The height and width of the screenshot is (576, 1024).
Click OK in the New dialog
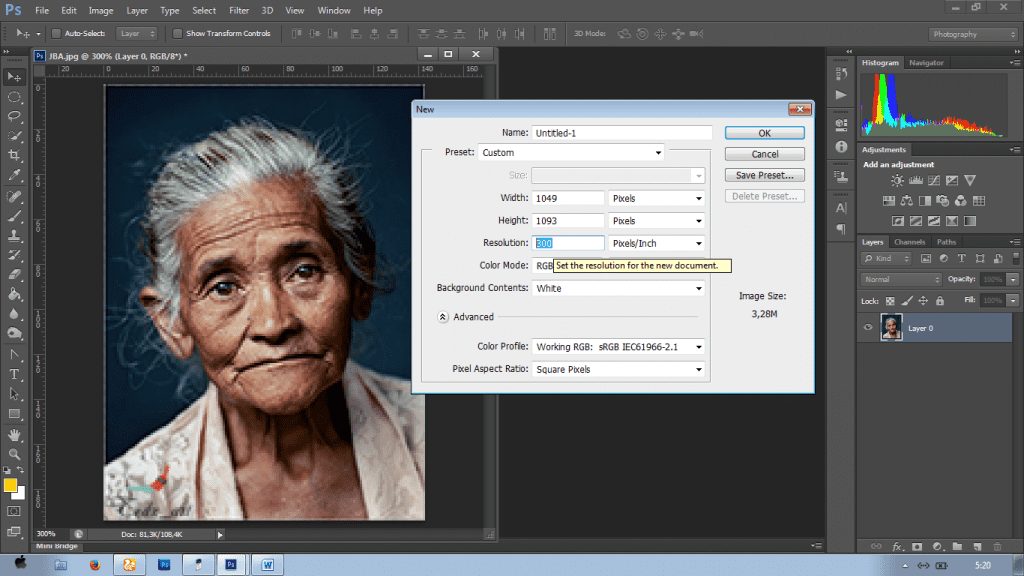[x=764, y=133]
